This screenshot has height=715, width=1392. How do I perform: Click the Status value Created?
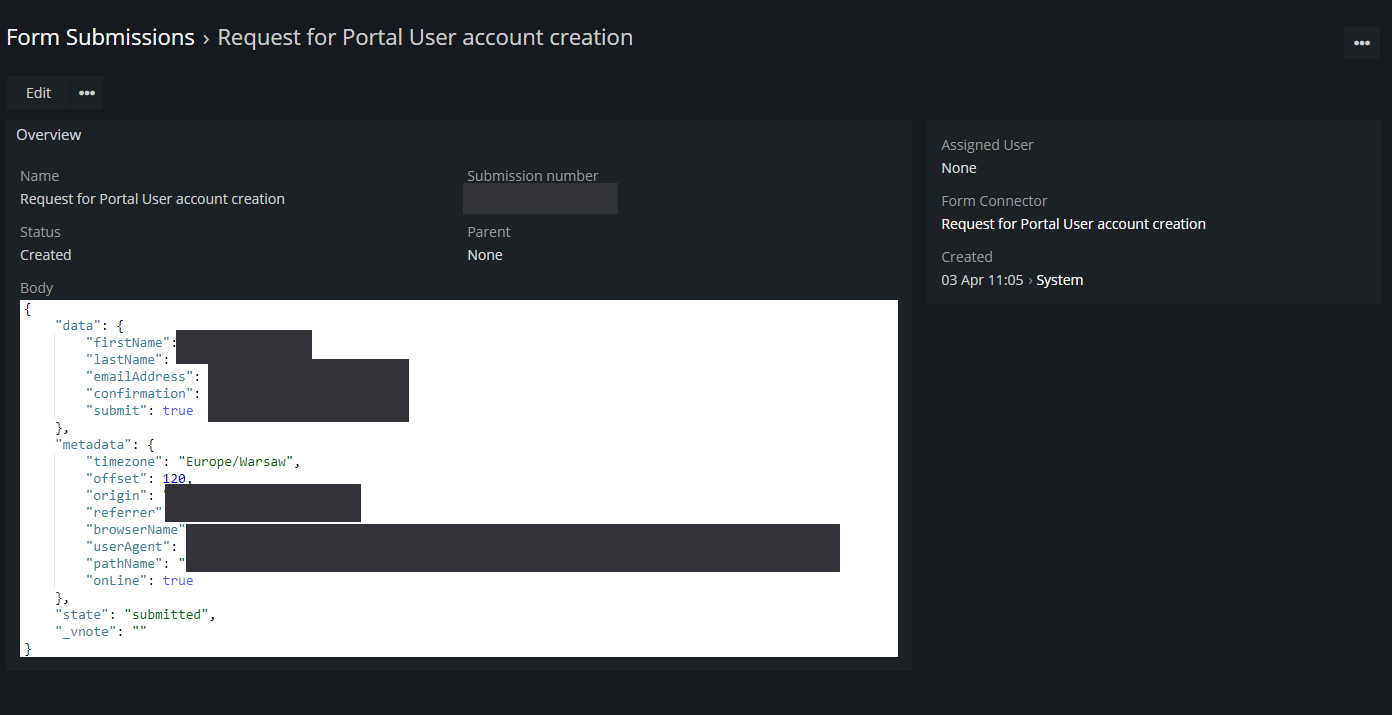click(x=46, y=255)
